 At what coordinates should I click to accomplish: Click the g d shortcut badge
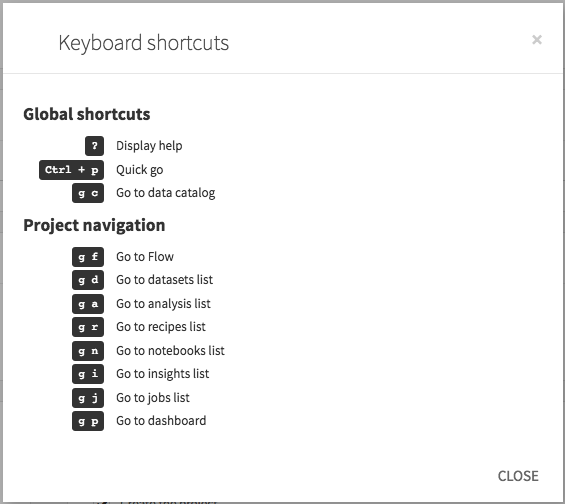pos(88,280)
